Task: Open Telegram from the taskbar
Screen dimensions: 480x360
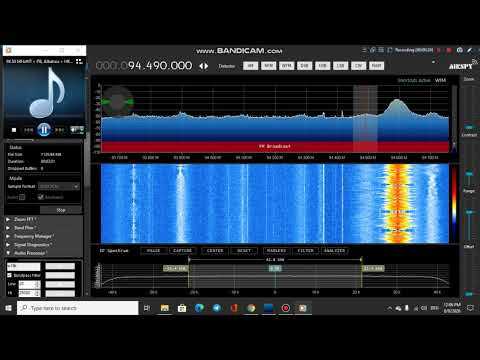Action: tap(217, 308)
